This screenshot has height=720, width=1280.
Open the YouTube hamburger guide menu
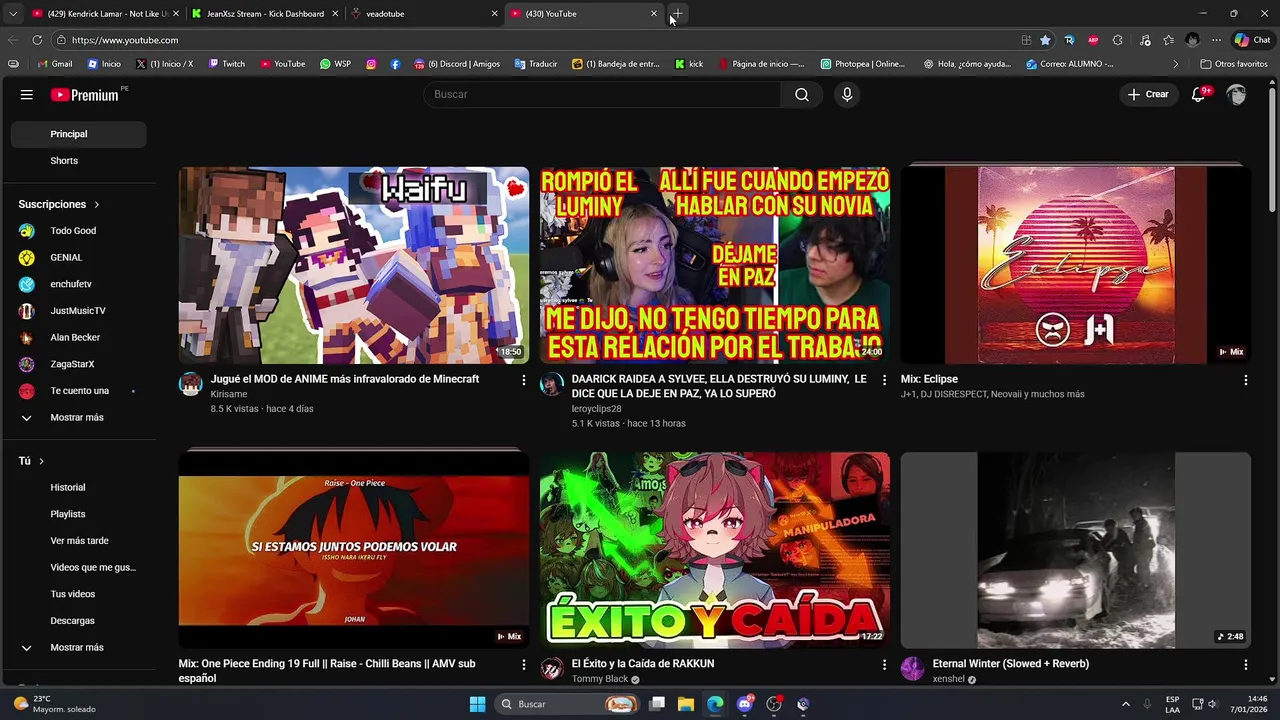(27, 94)
